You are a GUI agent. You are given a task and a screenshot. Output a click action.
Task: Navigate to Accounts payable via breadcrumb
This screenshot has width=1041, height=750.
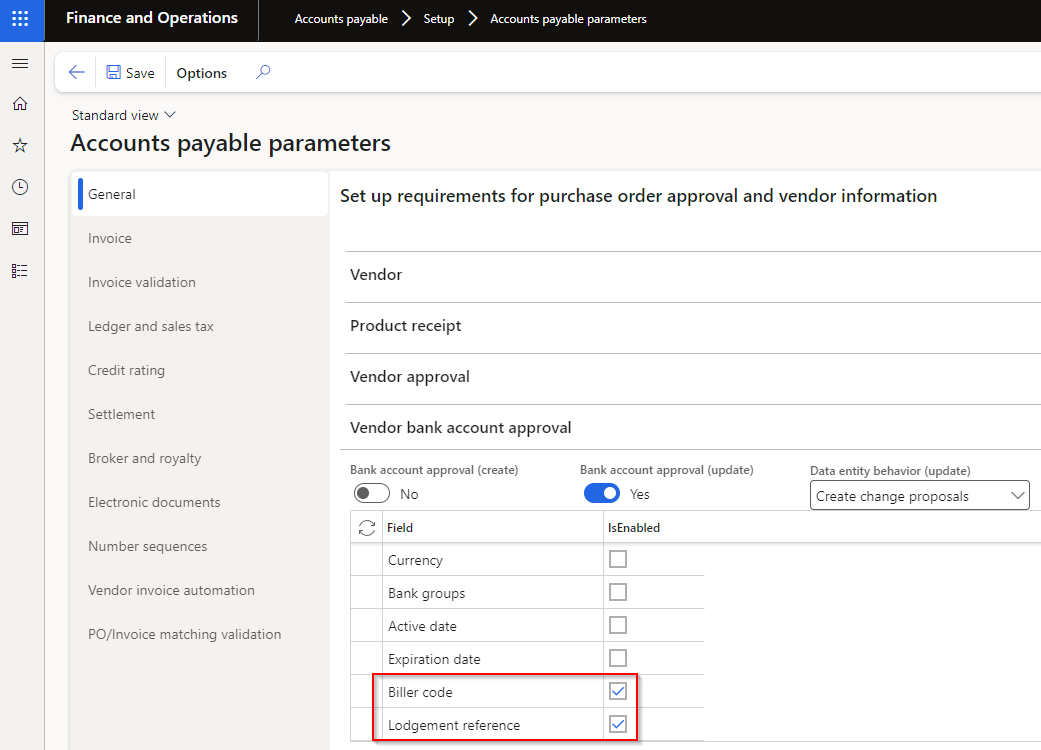pyautogui.click(x=339, y=18)
